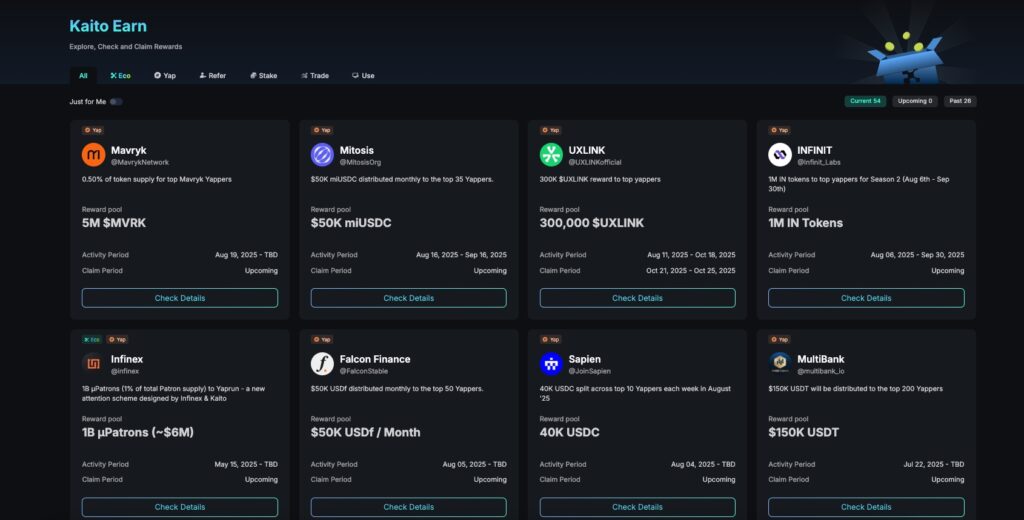The image size is (1024, 520).
Task: Open the Sapien project logo
Action: pyautogui.click(x=551, y=364)
